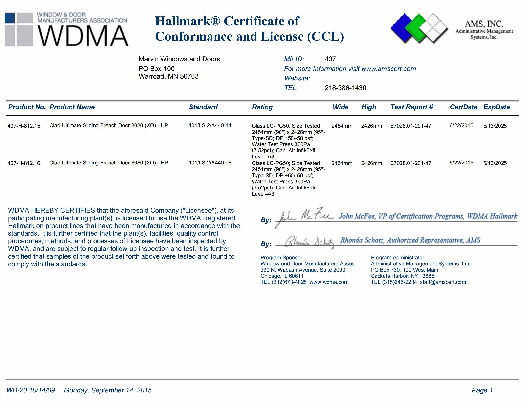The image size is (528, 408).
Task: Click "John McFee, VP of Certification Programs" text
Action: coord(428,216)
